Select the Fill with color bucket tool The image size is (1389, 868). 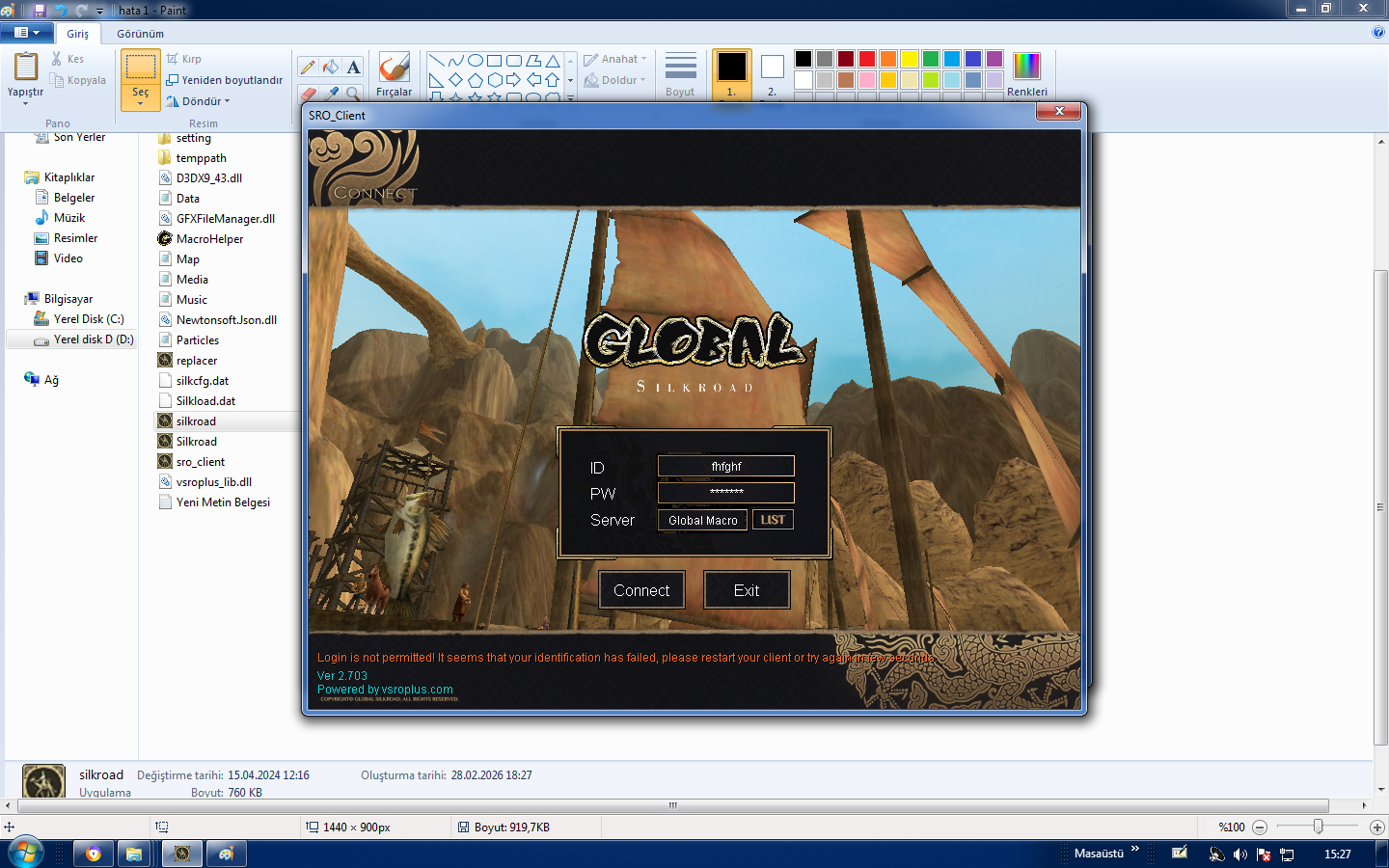click(x=331, y=67)
